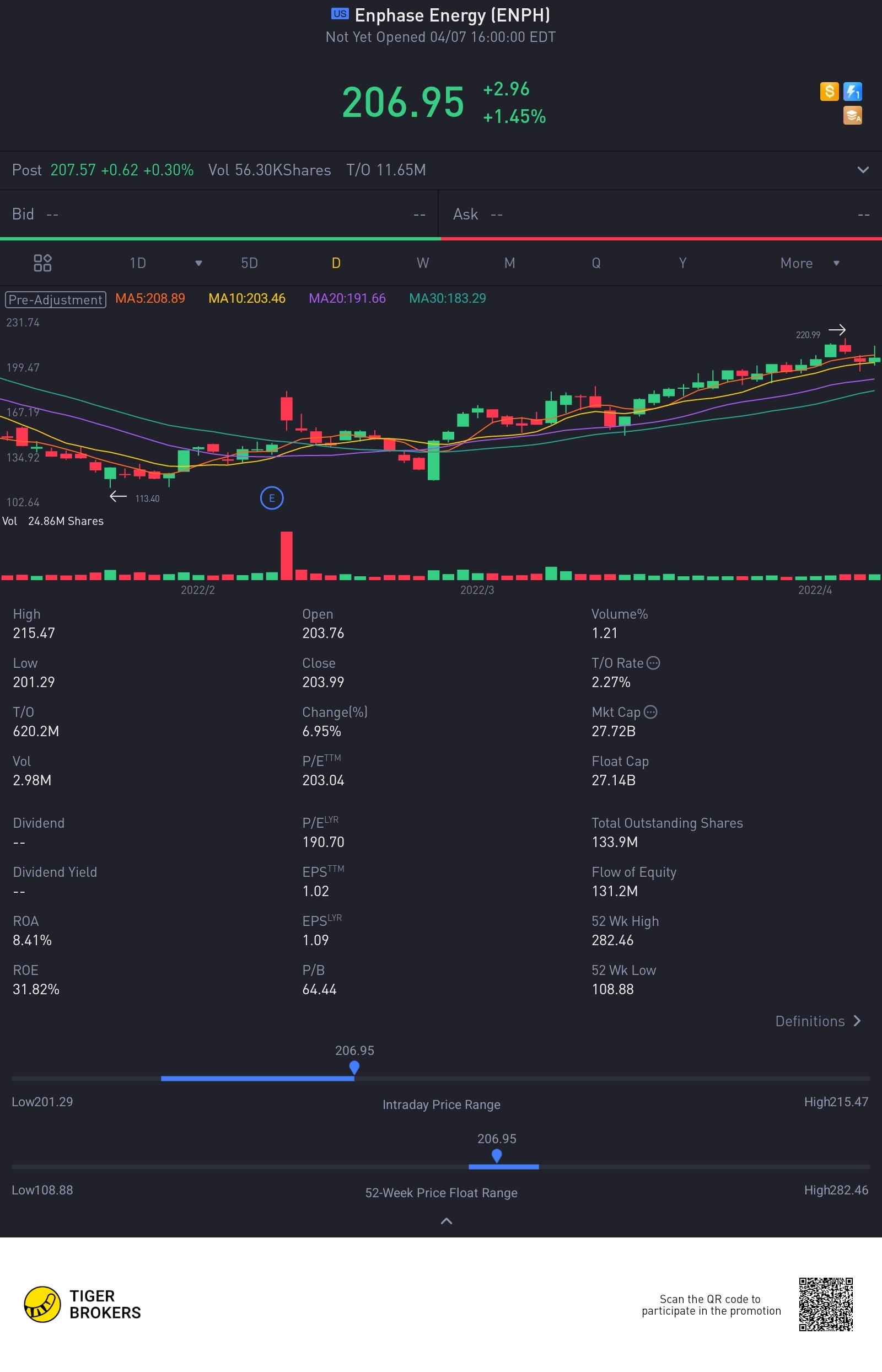882x1372 pixels.
Task: Tap the US market badge
Action: coord(340,14)
